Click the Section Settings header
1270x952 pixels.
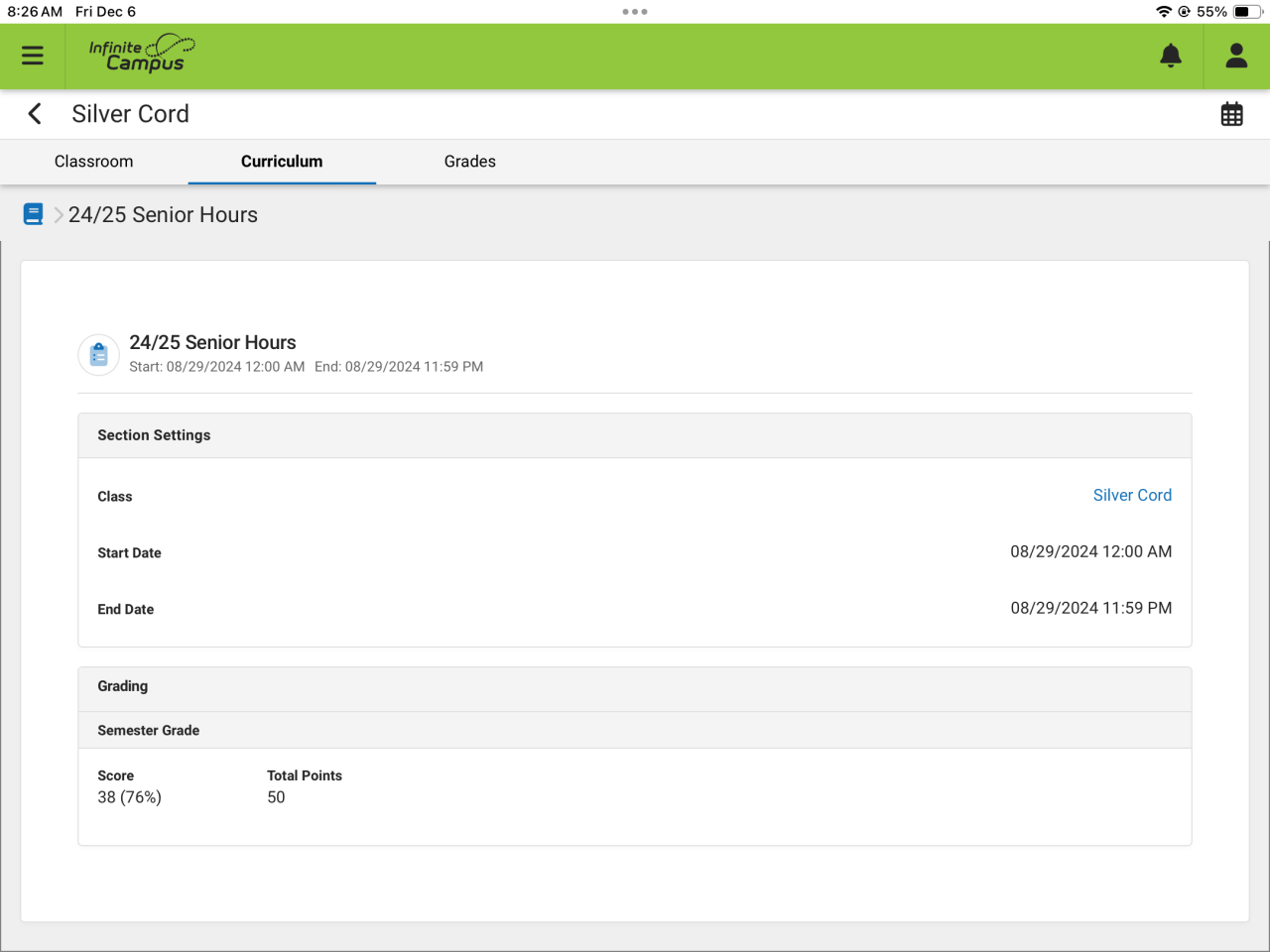[x=635, y=435]
